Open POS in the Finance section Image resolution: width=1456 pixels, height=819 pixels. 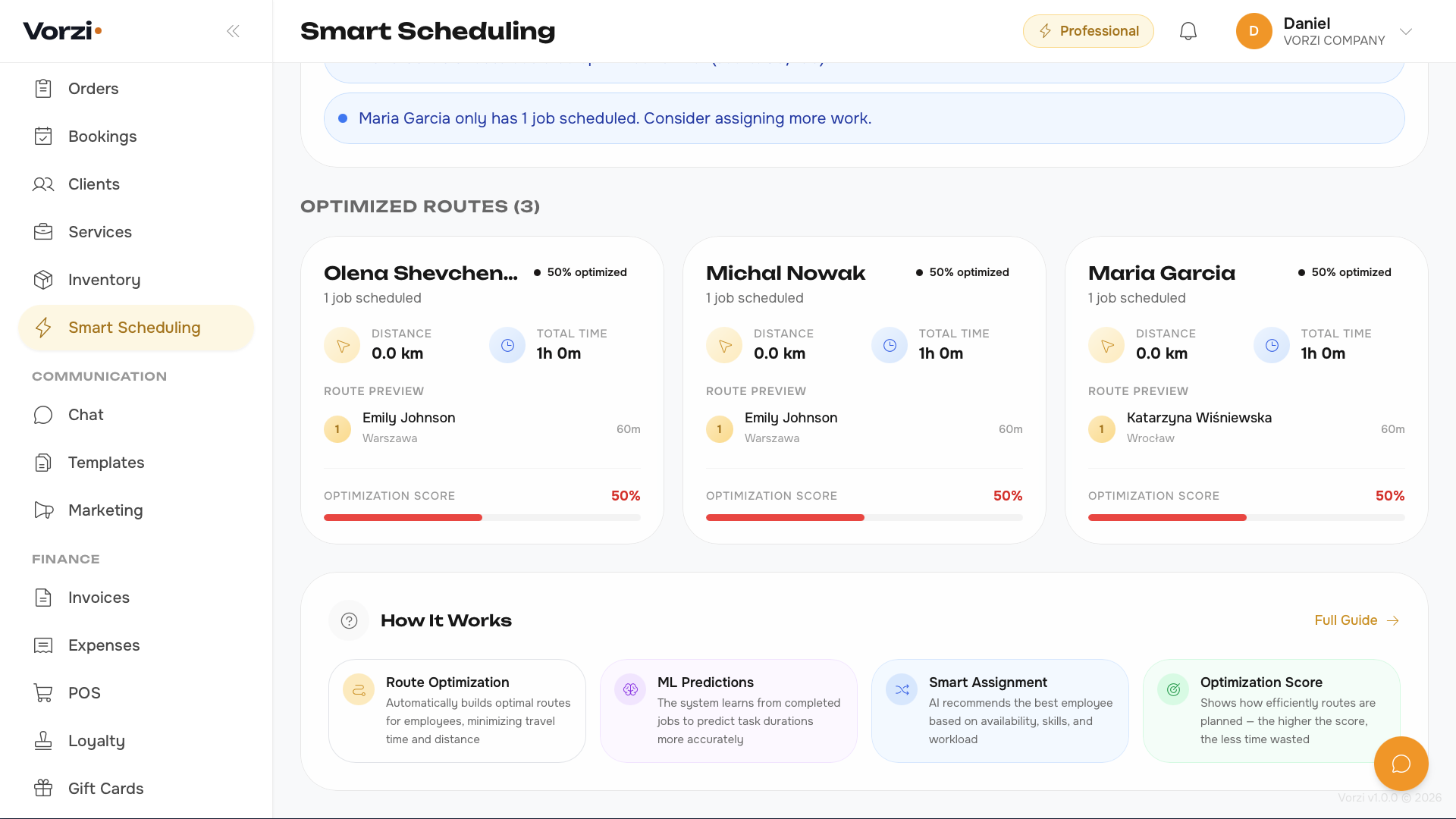pos(136,693)
